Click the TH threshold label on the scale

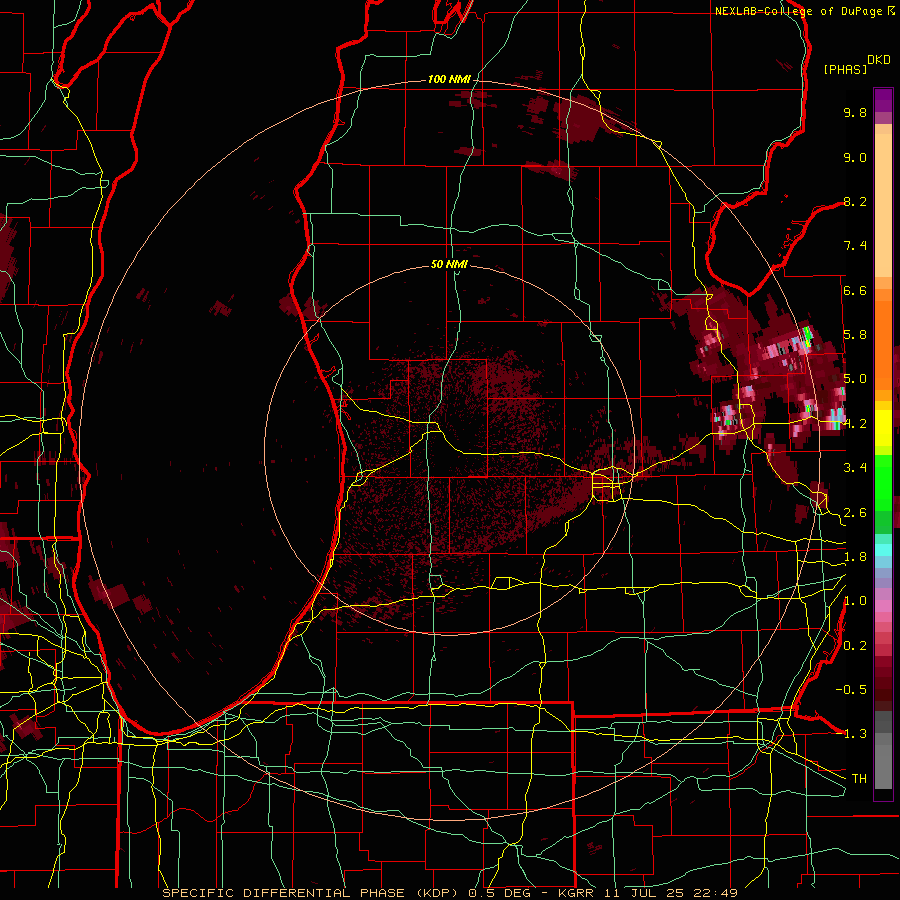point(859,779)
